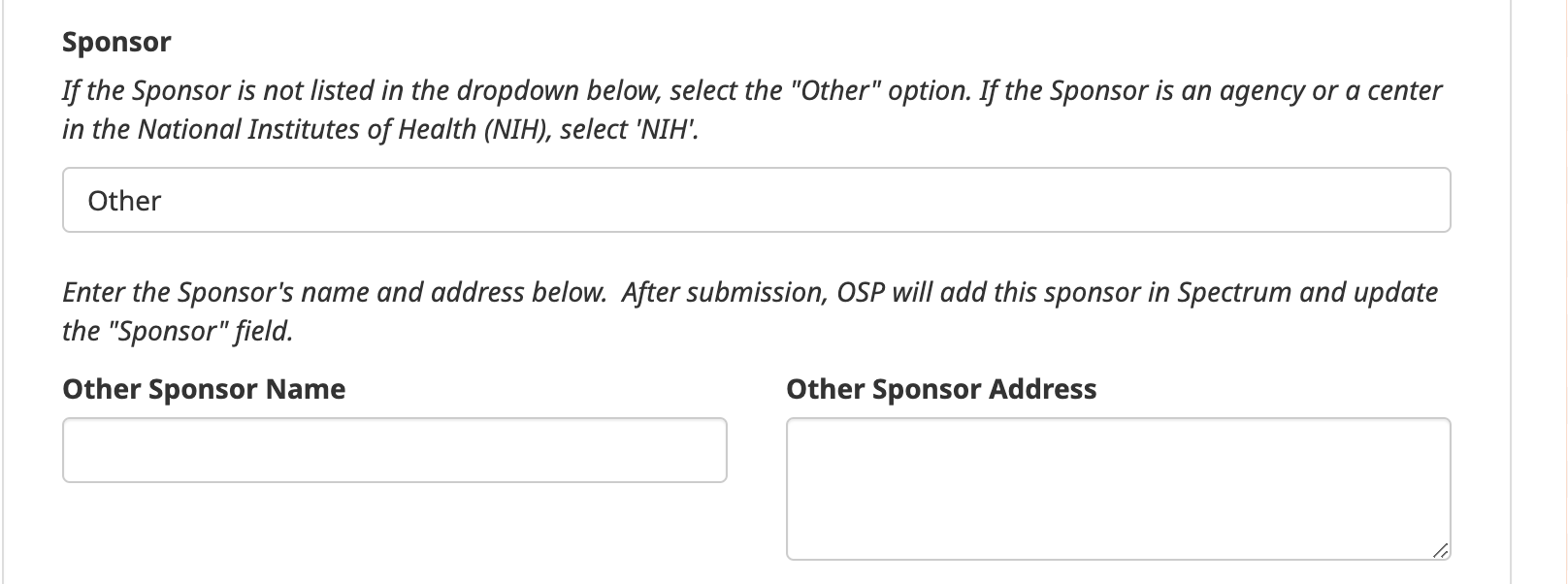Click the bold Sponsor heading label
1568x584 pixels.
pyautogui.click(x=116, y=42)
